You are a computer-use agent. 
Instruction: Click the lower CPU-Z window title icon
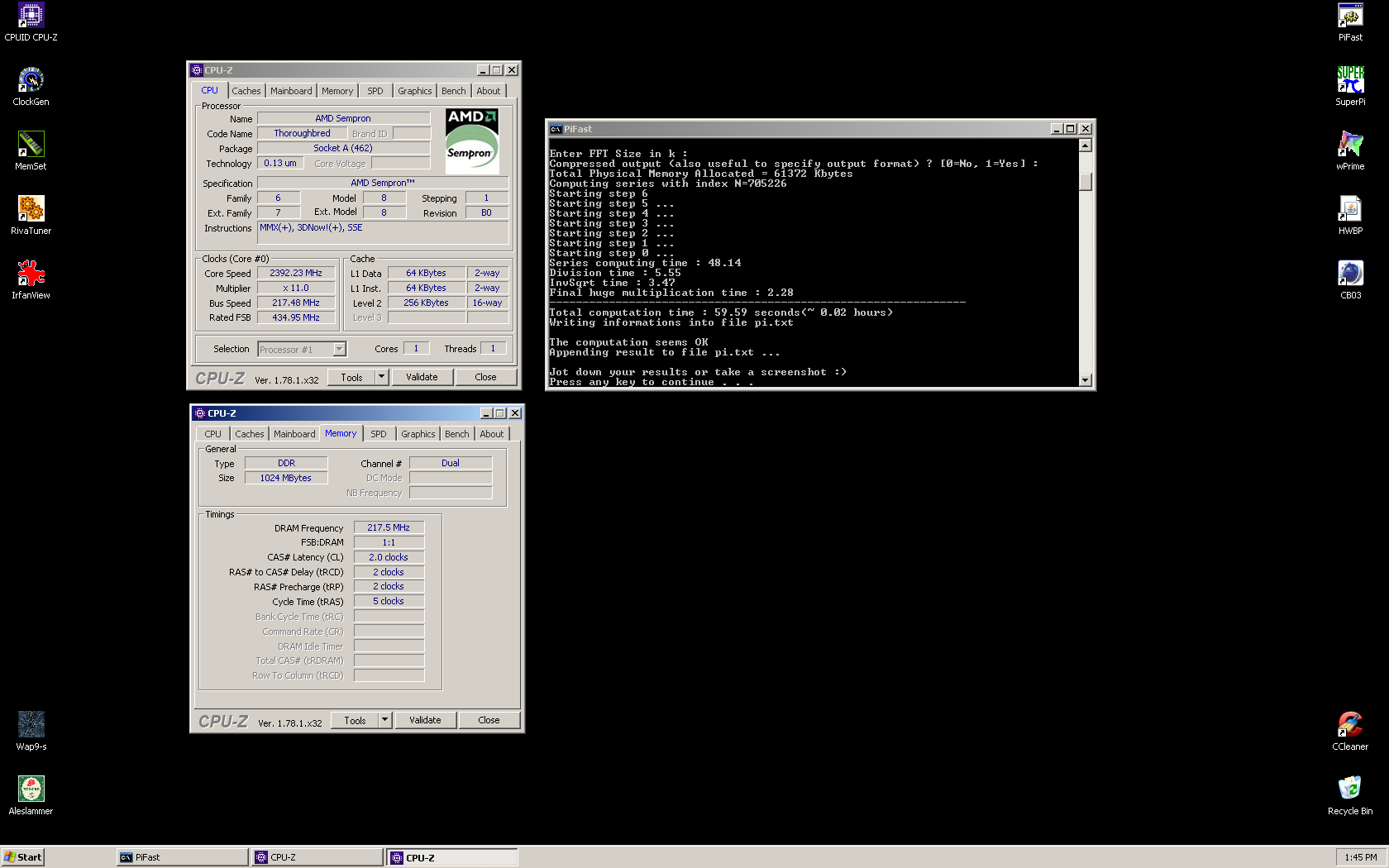199,413
